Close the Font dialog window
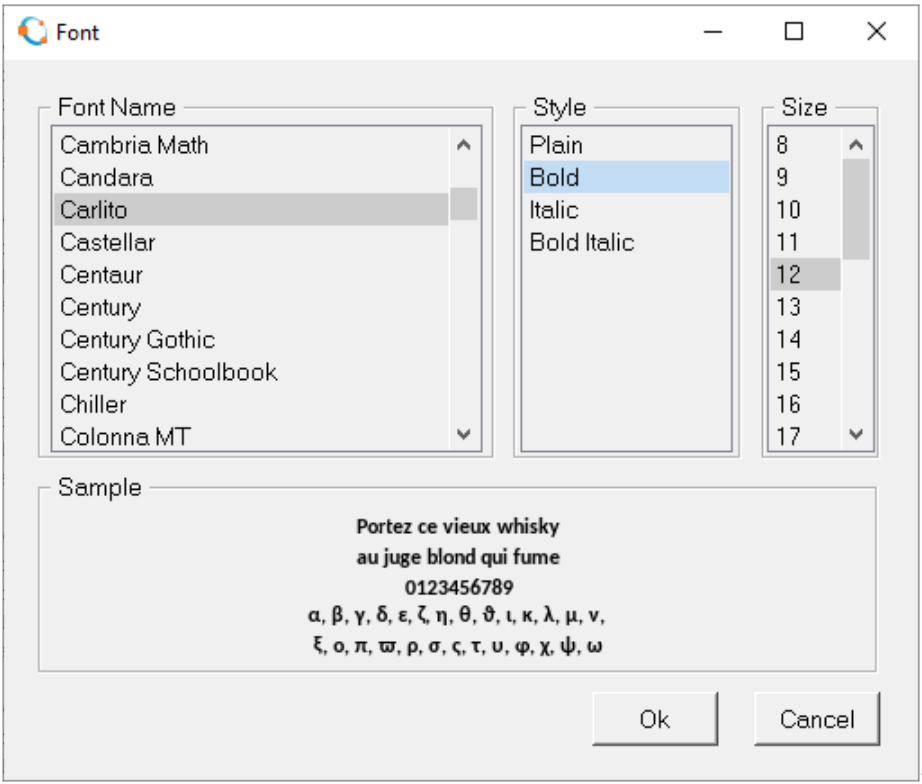Screen dimensions: 922x784 876,31
